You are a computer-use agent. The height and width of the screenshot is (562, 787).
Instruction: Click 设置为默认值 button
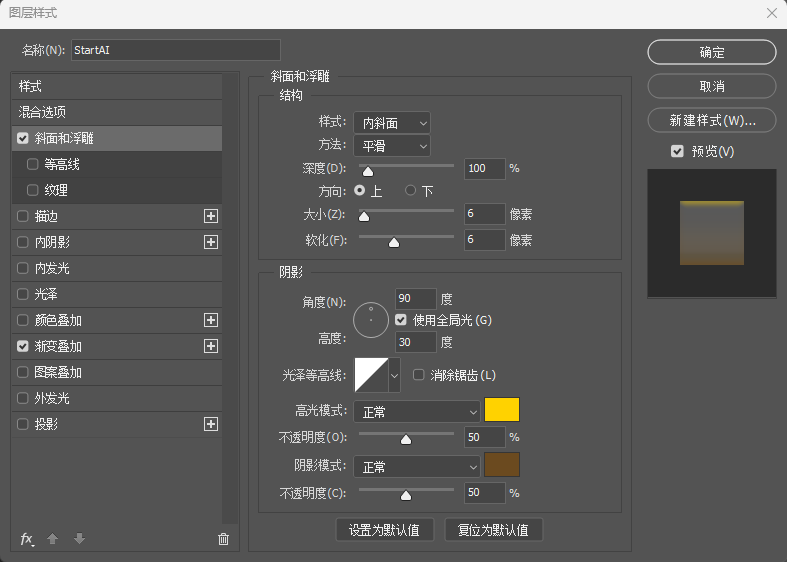click(384, 530)
